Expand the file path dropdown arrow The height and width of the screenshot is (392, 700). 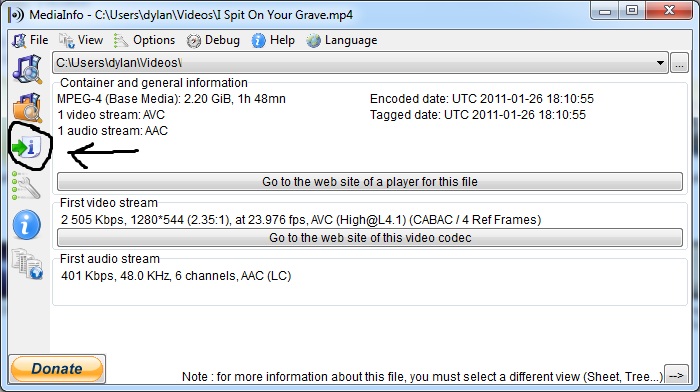660,63
